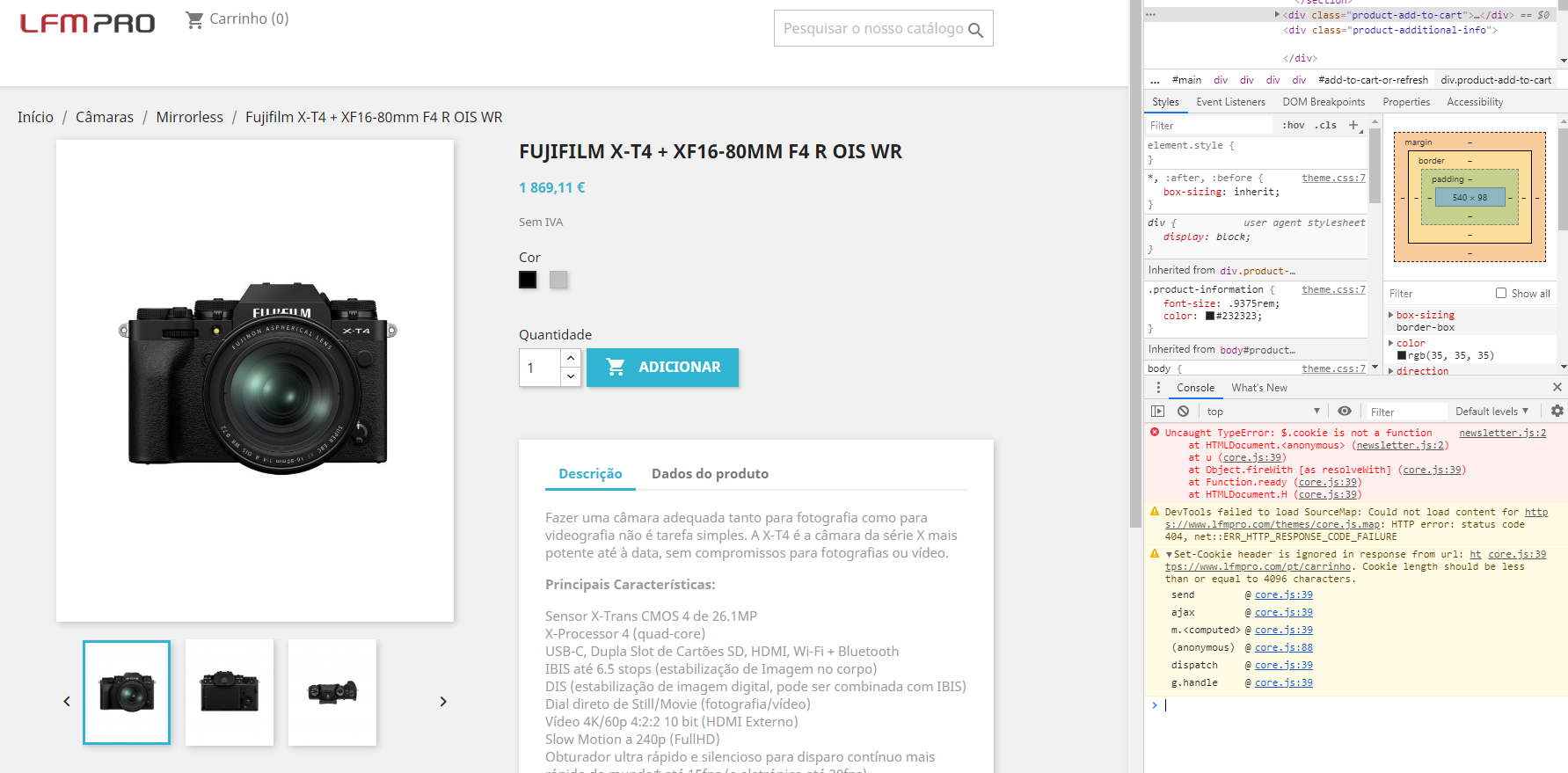Click the quantity input field

[539, 368]
